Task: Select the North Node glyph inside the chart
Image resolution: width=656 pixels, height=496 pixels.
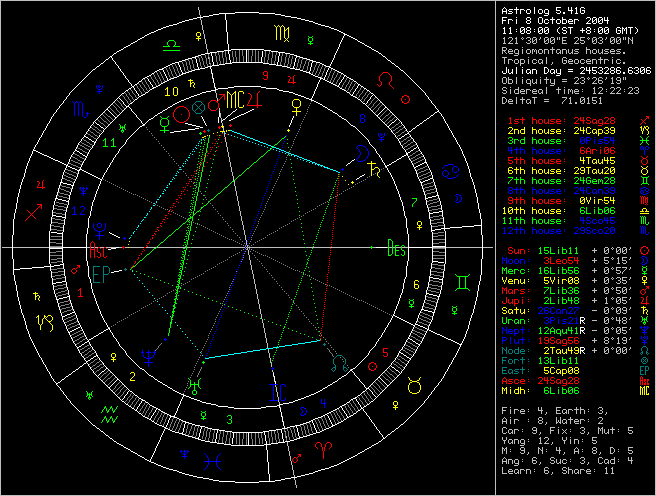Action: click(x=342, y=363)
